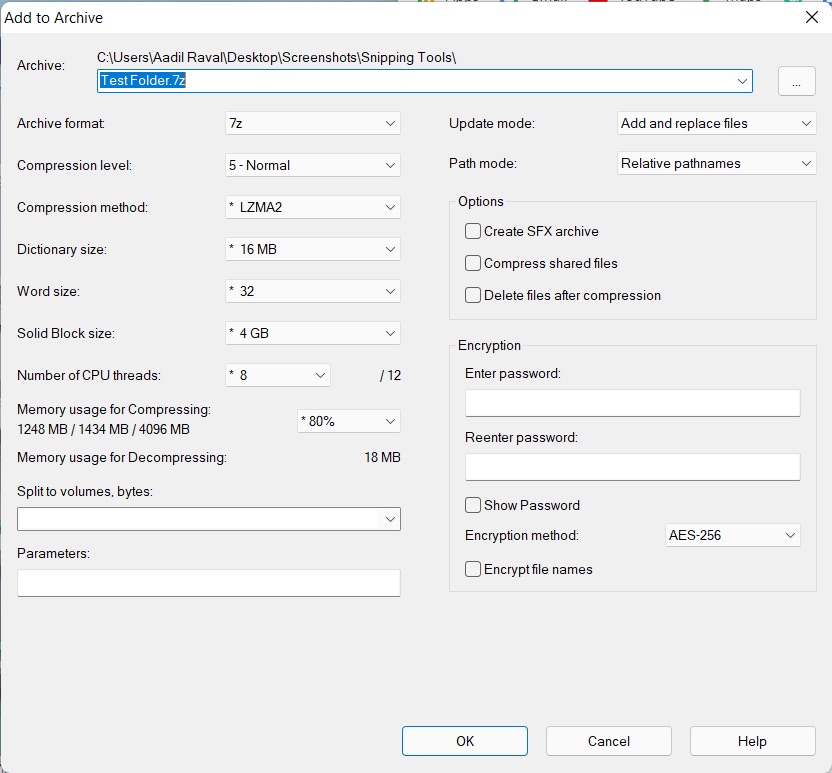Open Help for archive options

752,741
